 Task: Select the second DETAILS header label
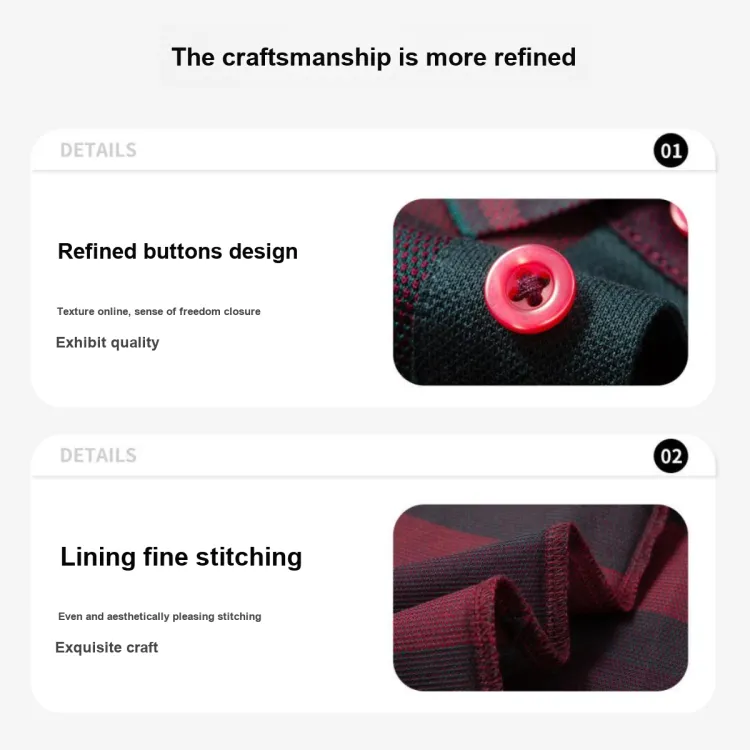click(98, 455)
